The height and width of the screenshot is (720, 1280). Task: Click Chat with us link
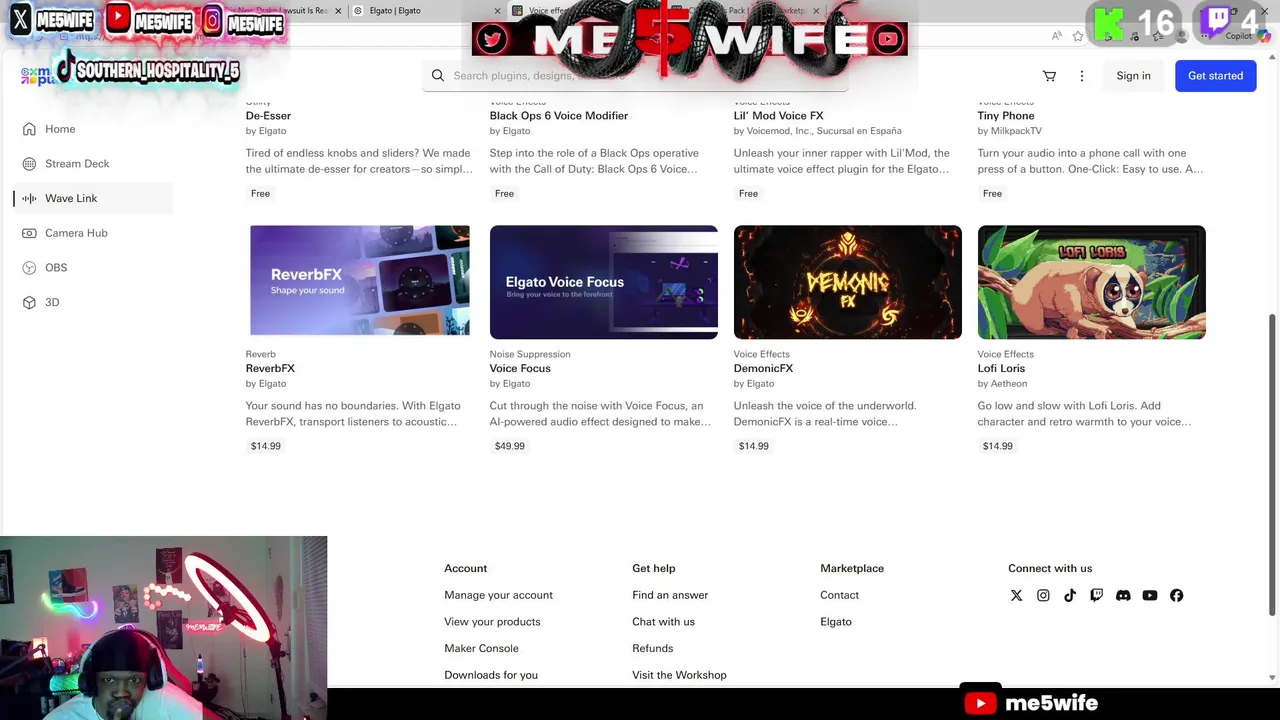tap(663, 622)
